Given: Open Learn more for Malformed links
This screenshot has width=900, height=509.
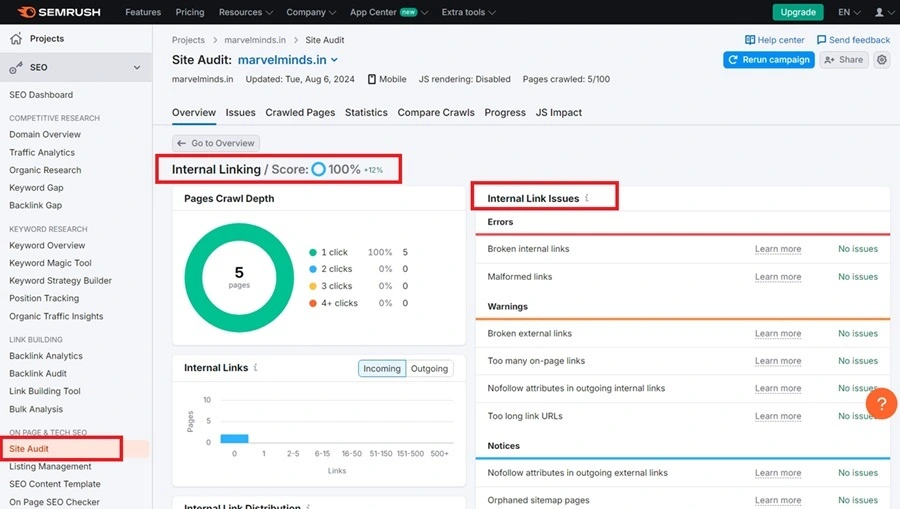Looking at the screenshot, I should (778, 277).
